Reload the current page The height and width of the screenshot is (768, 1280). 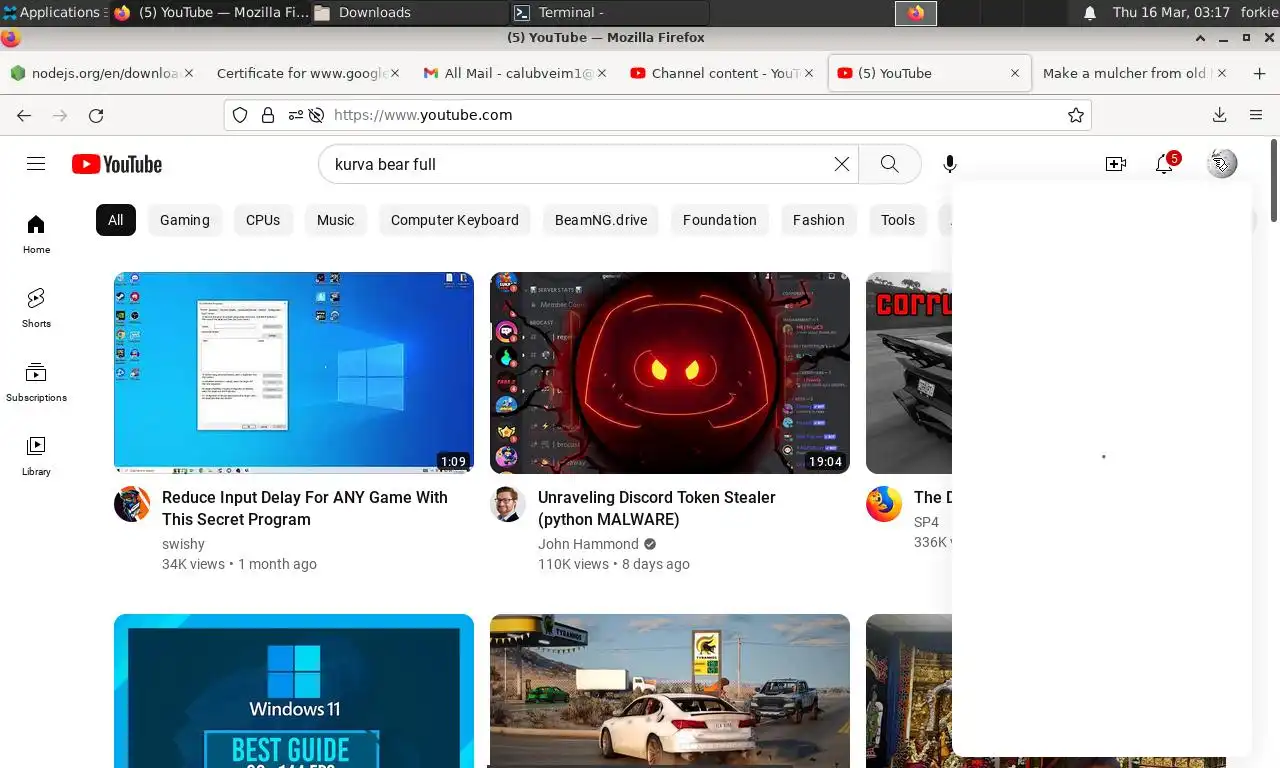(96, 115)
